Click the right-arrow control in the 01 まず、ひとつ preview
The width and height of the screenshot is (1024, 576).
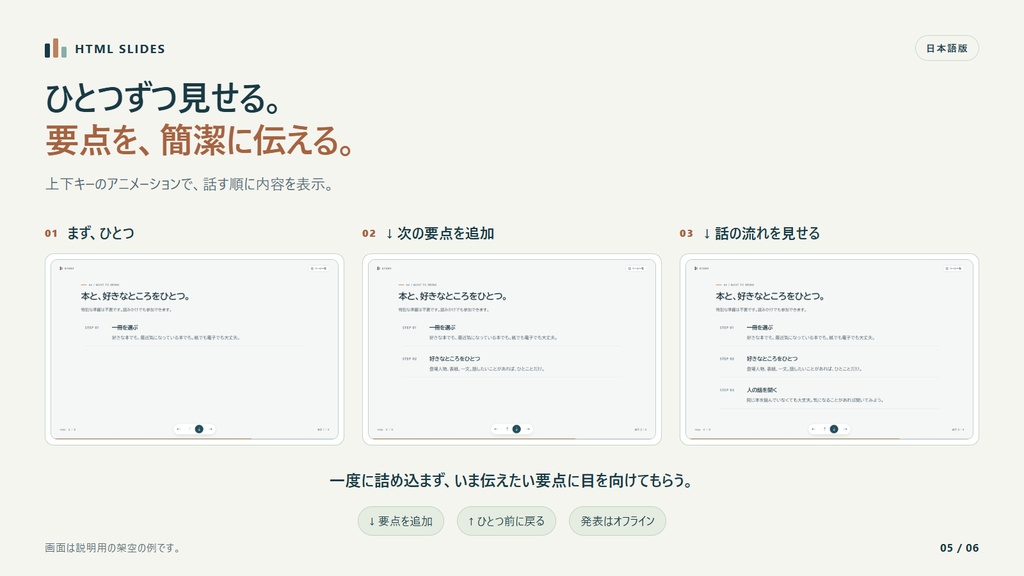click(x=210, y=429)
